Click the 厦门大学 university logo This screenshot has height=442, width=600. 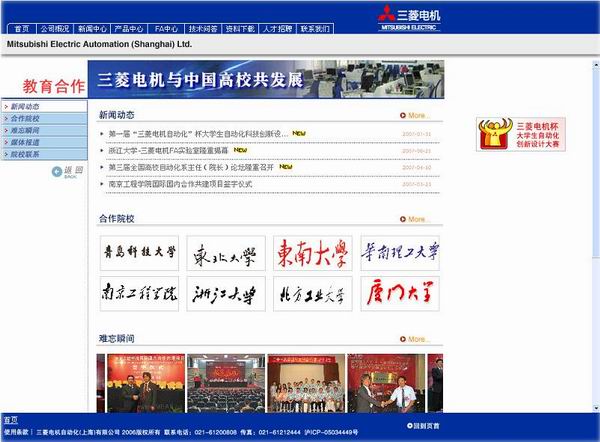(399, 294)
